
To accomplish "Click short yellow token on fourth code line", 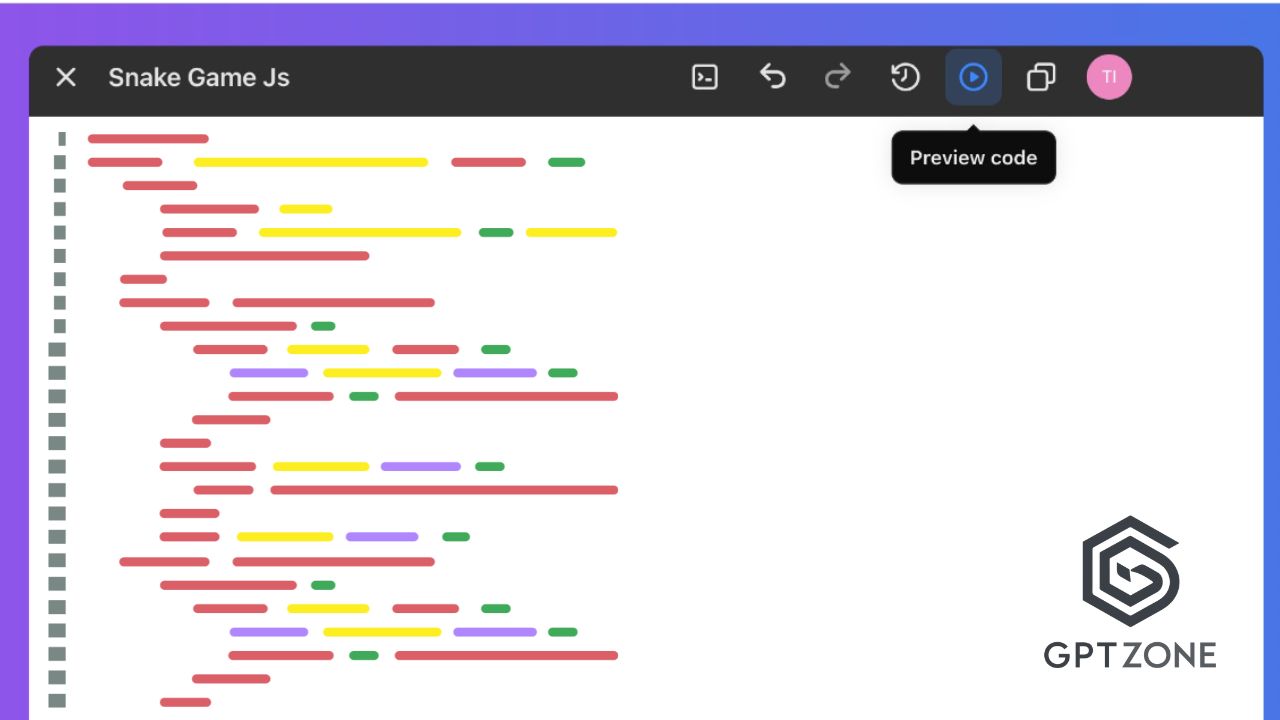I will coord(305,209).
